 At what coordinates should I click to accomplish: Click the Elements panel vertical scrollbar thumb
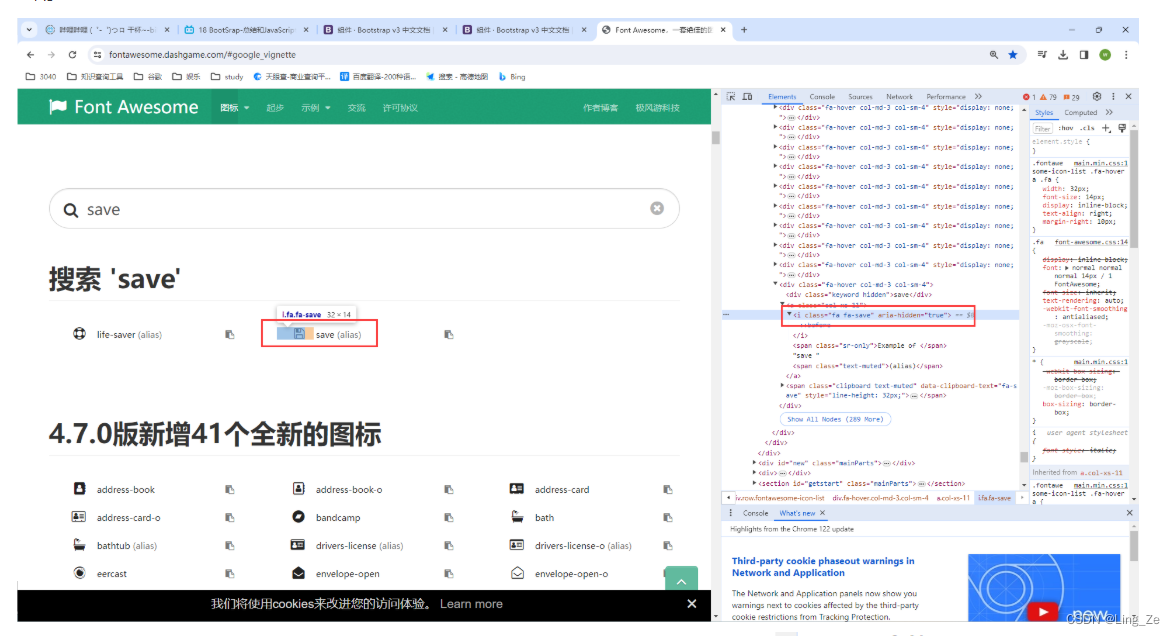[x=1024, y=457]
